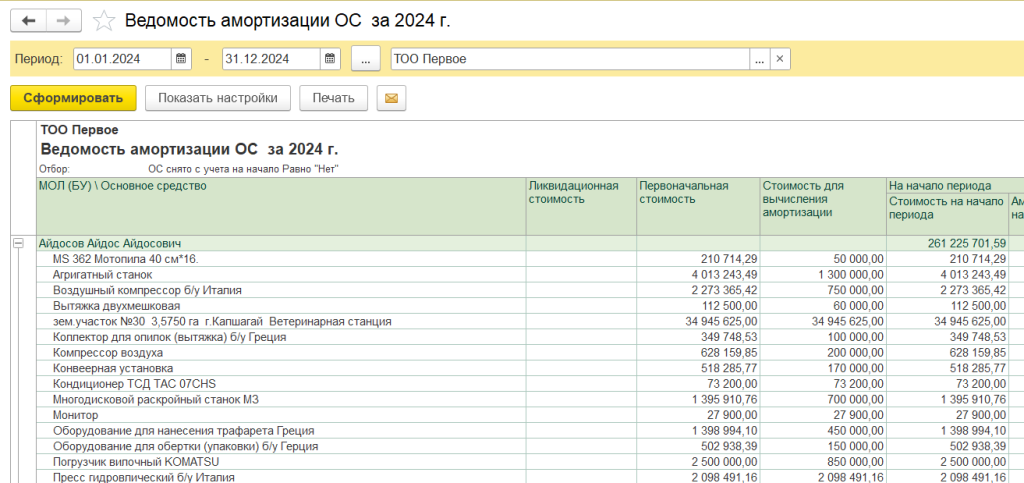The height and width of the screenshot is (483, 1024).
Task: Open period selection ellipsis button
Action: [365, 59]
